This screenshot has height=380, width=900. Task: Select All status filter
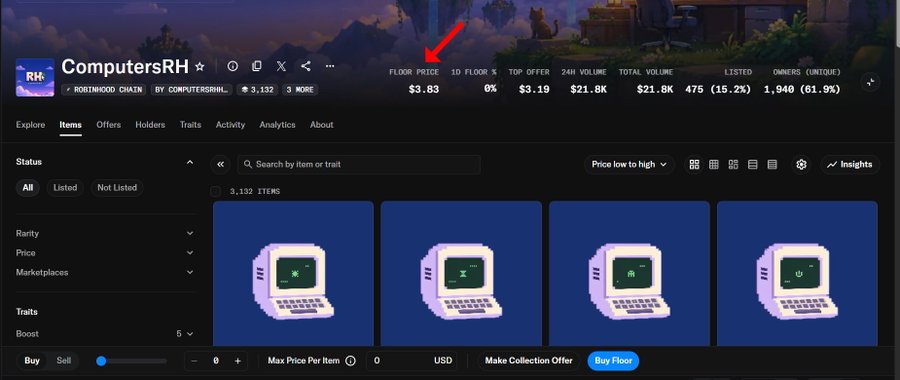28,188
